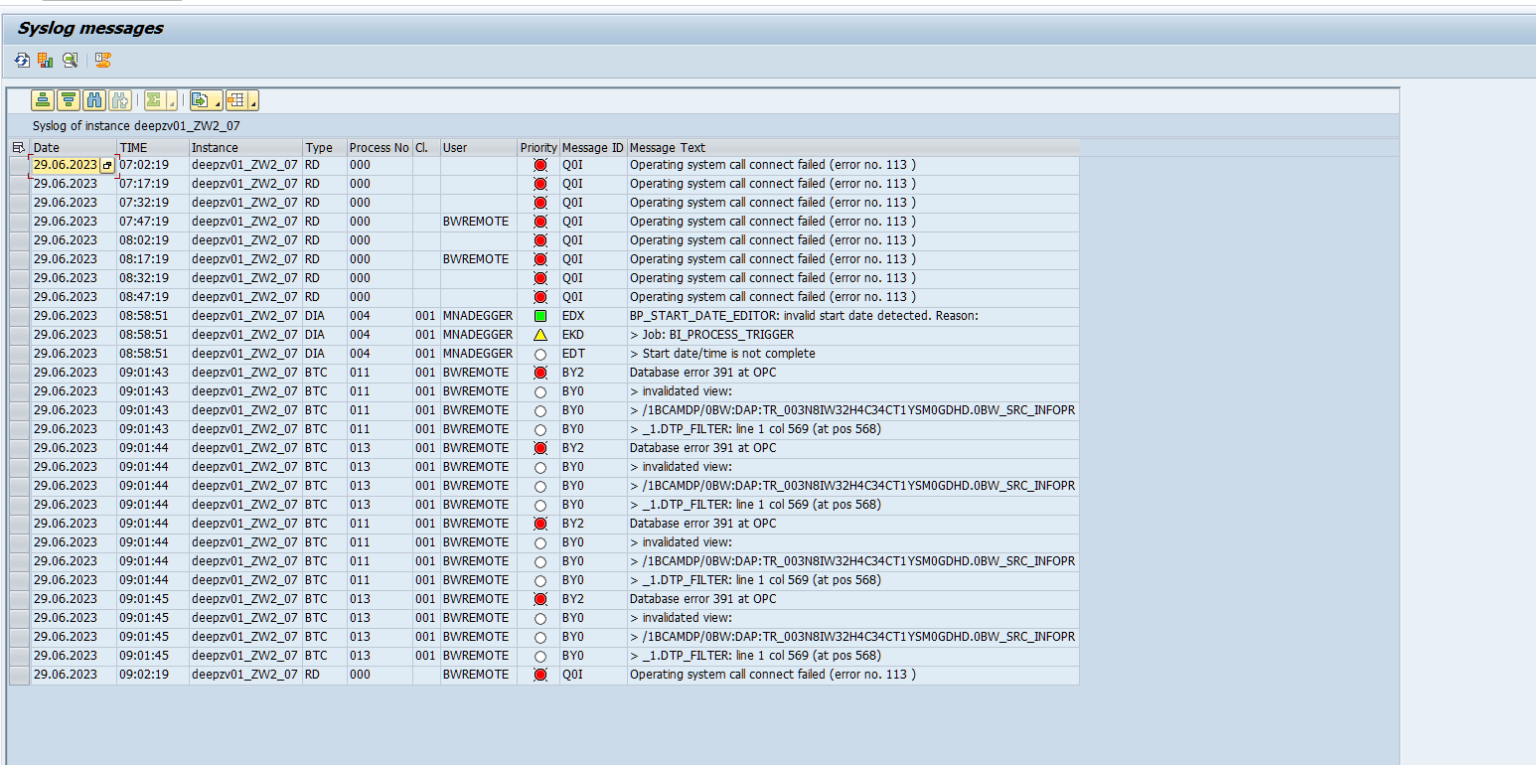Viewport: 1536px width, 765px height.
Task: Click the red priority icon on the first row
Action: pos(538,164)
